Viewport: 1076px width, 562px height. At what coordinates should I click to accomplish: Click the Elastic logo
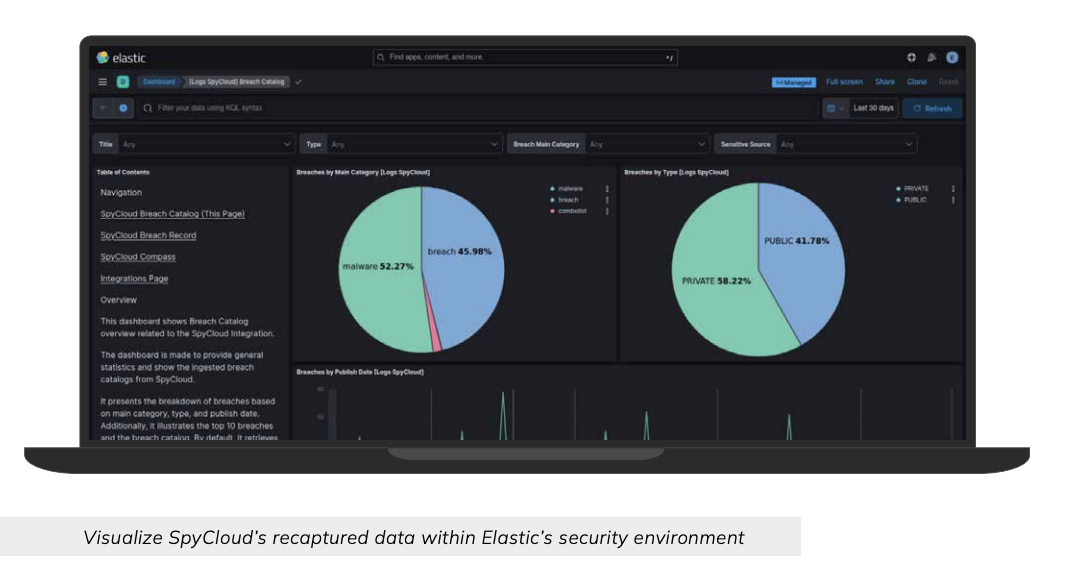click(121, 58)
